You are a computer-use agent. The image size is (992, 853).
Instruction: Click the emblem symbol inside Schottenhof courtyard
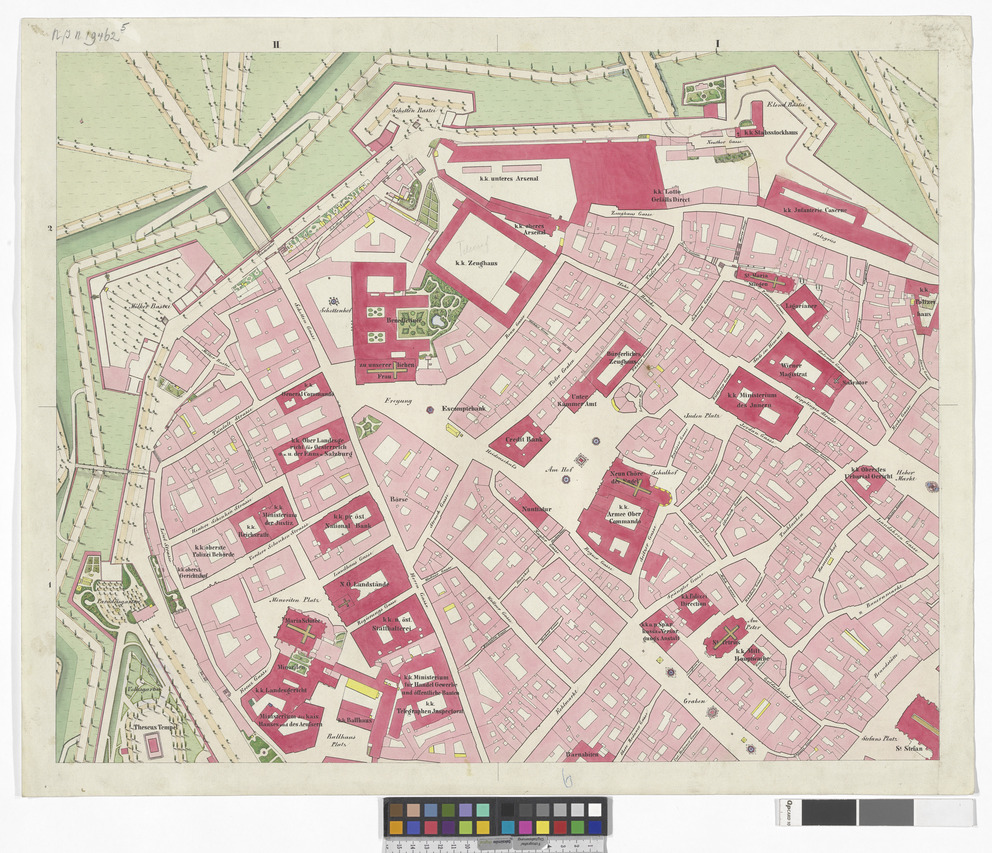click(x=337, y=299)
